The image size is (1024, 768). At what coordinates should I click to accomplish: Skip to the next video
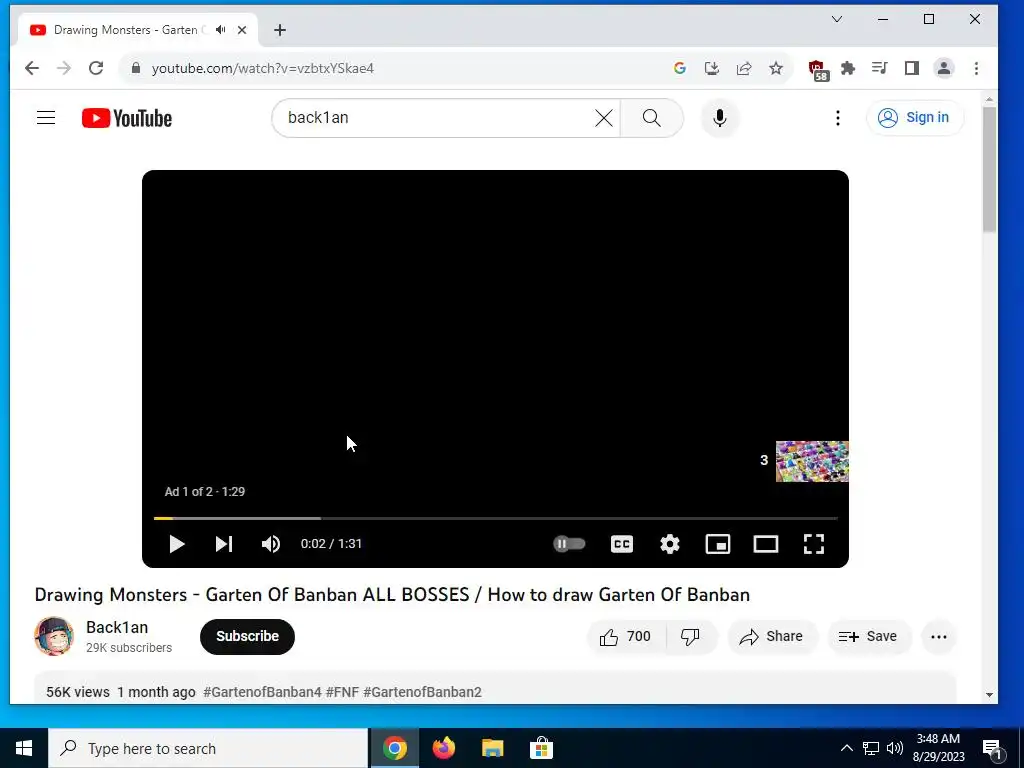click(224, 544)
